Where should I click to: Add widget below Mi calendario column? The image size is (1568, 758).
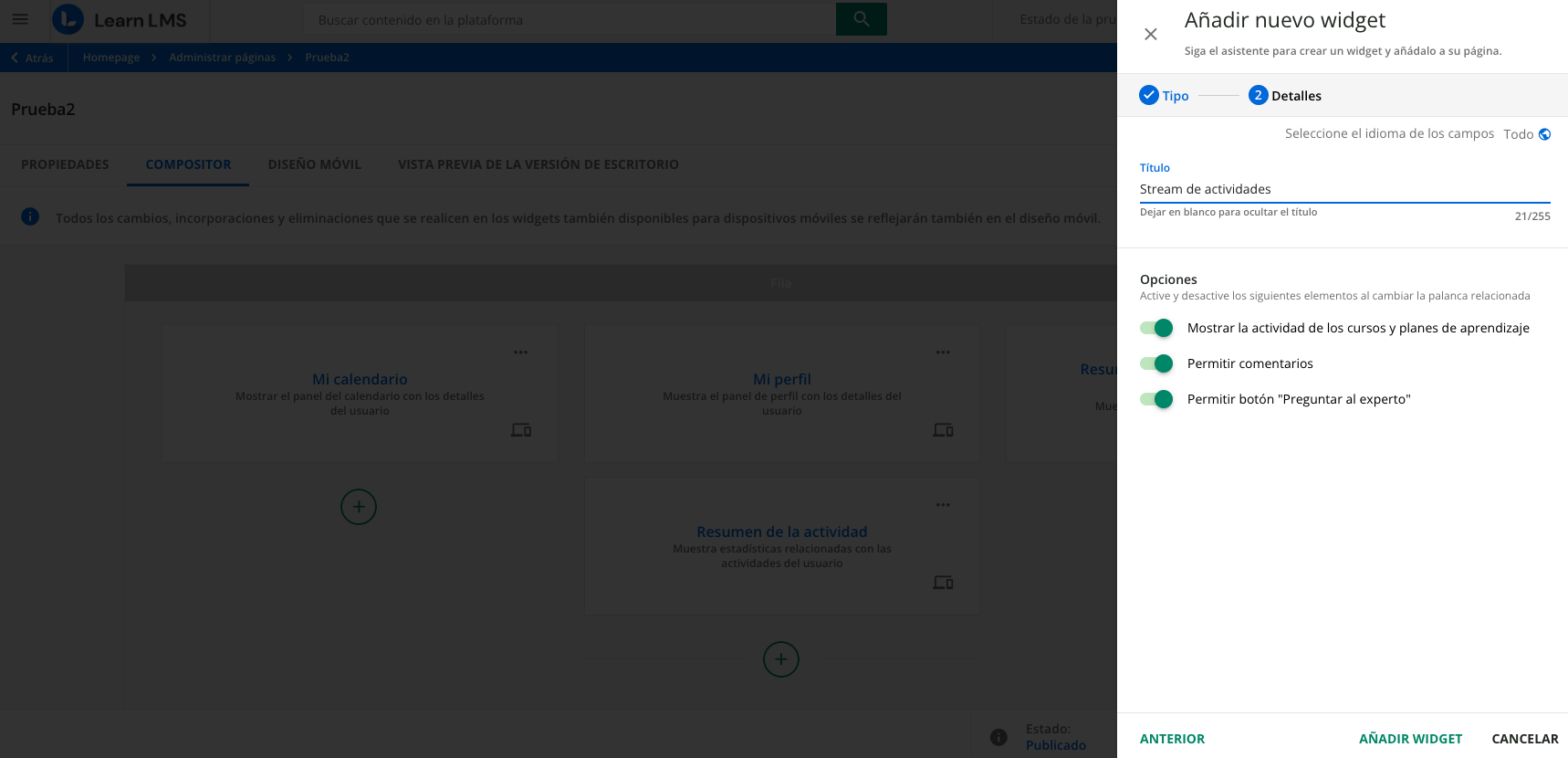click(359, 507)
